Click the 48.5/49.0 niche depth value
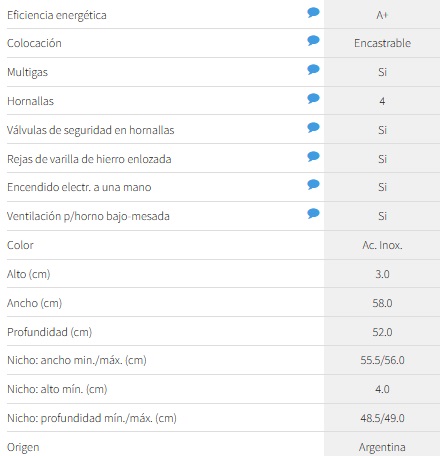This screenshot has height=456, width=443. click(x=382, y=418)
